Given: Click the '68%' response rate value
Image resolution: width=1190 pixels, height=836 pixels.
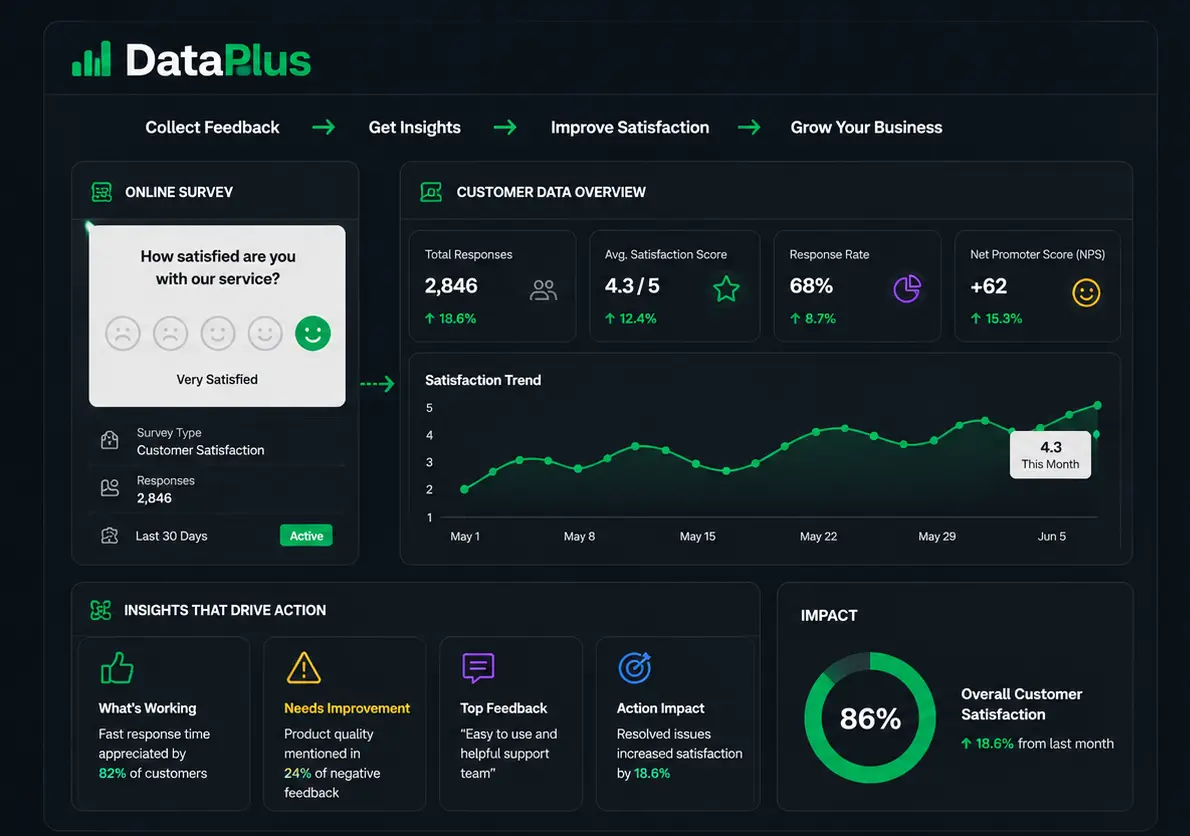Looking at the screenshot, I should click(811, 286).
